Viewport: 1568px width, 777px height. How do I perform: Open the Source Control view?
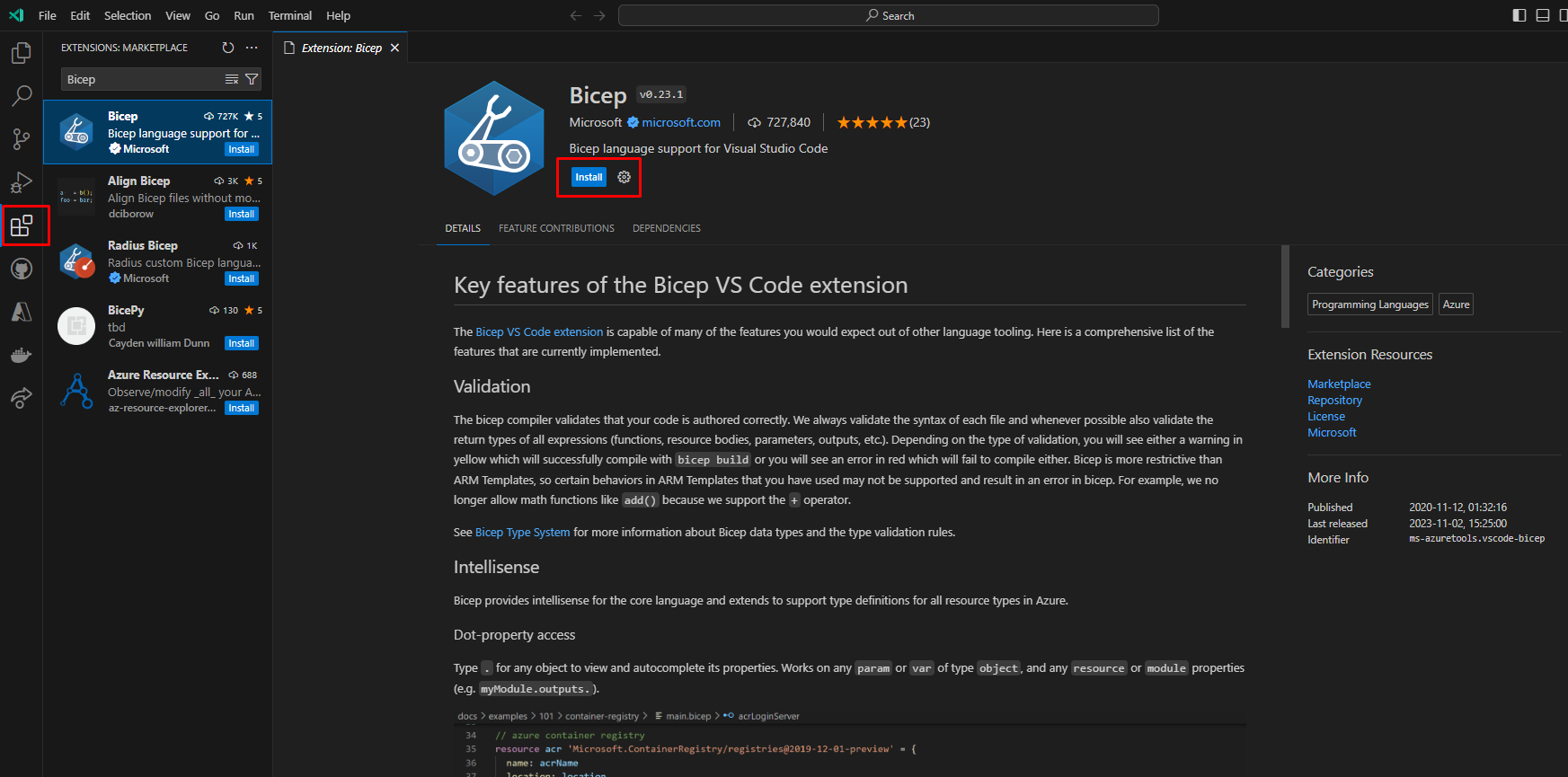(22, 138)
